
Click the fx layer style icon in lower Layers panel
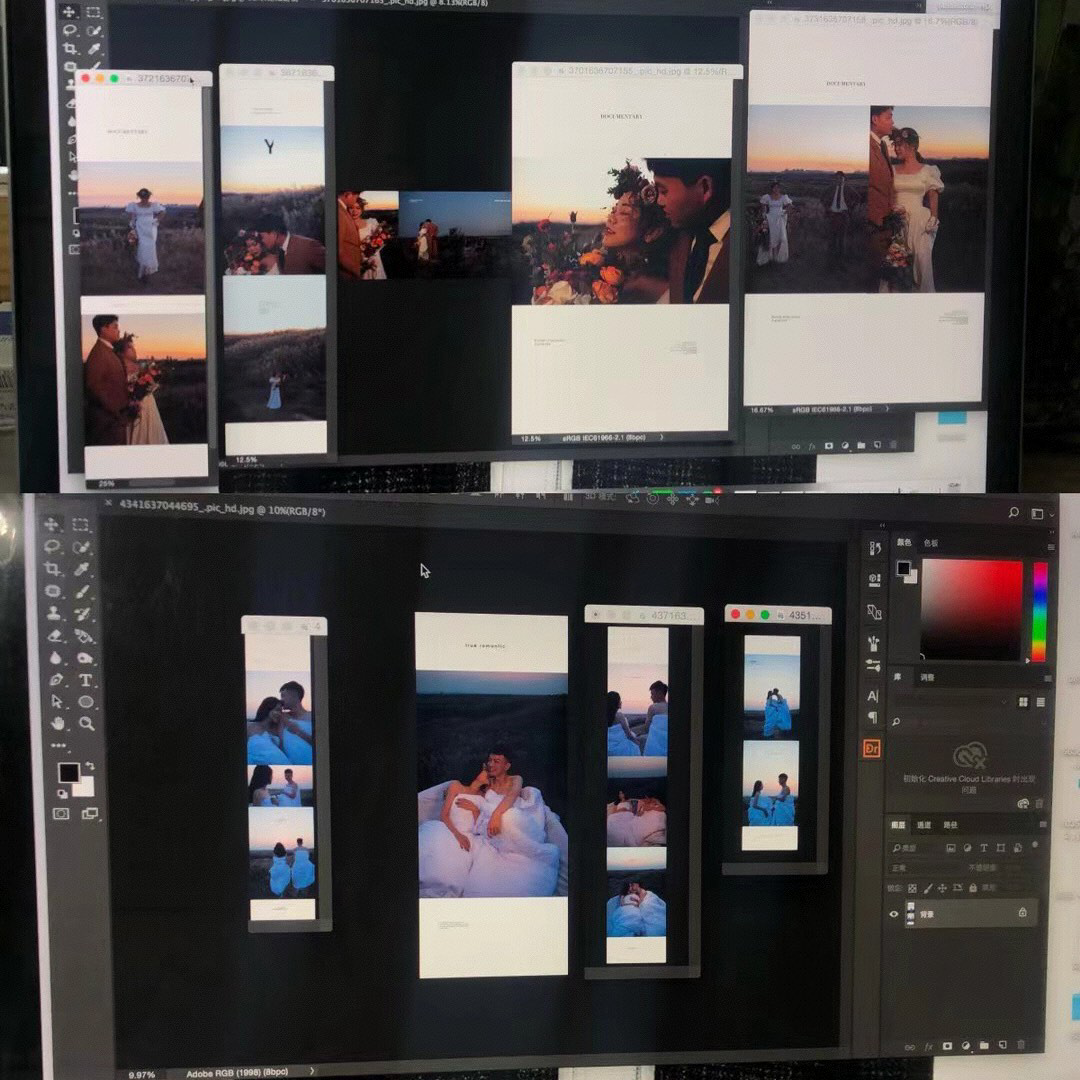tap(928, 1047)
